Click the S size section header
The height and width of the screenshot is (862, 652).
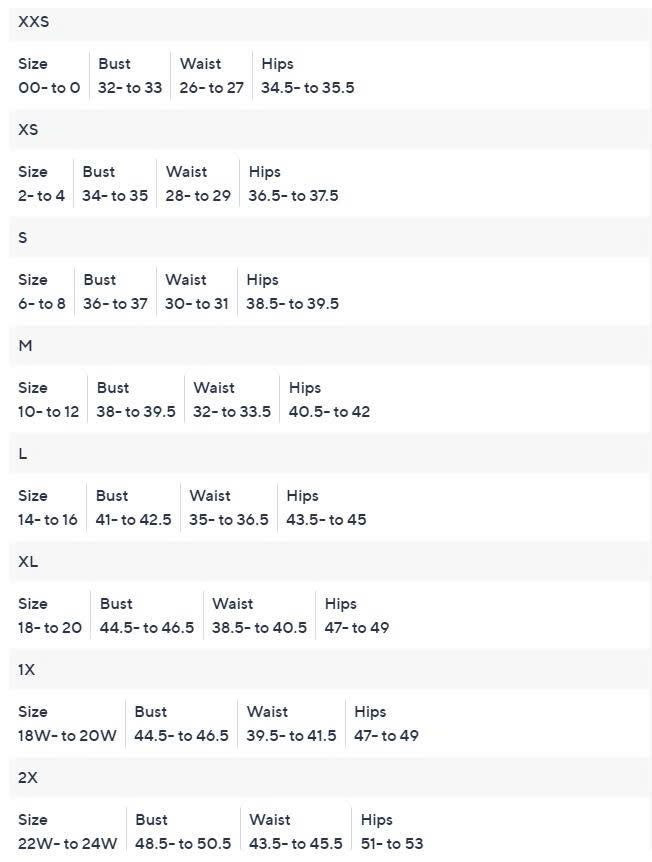click(23, 238)
